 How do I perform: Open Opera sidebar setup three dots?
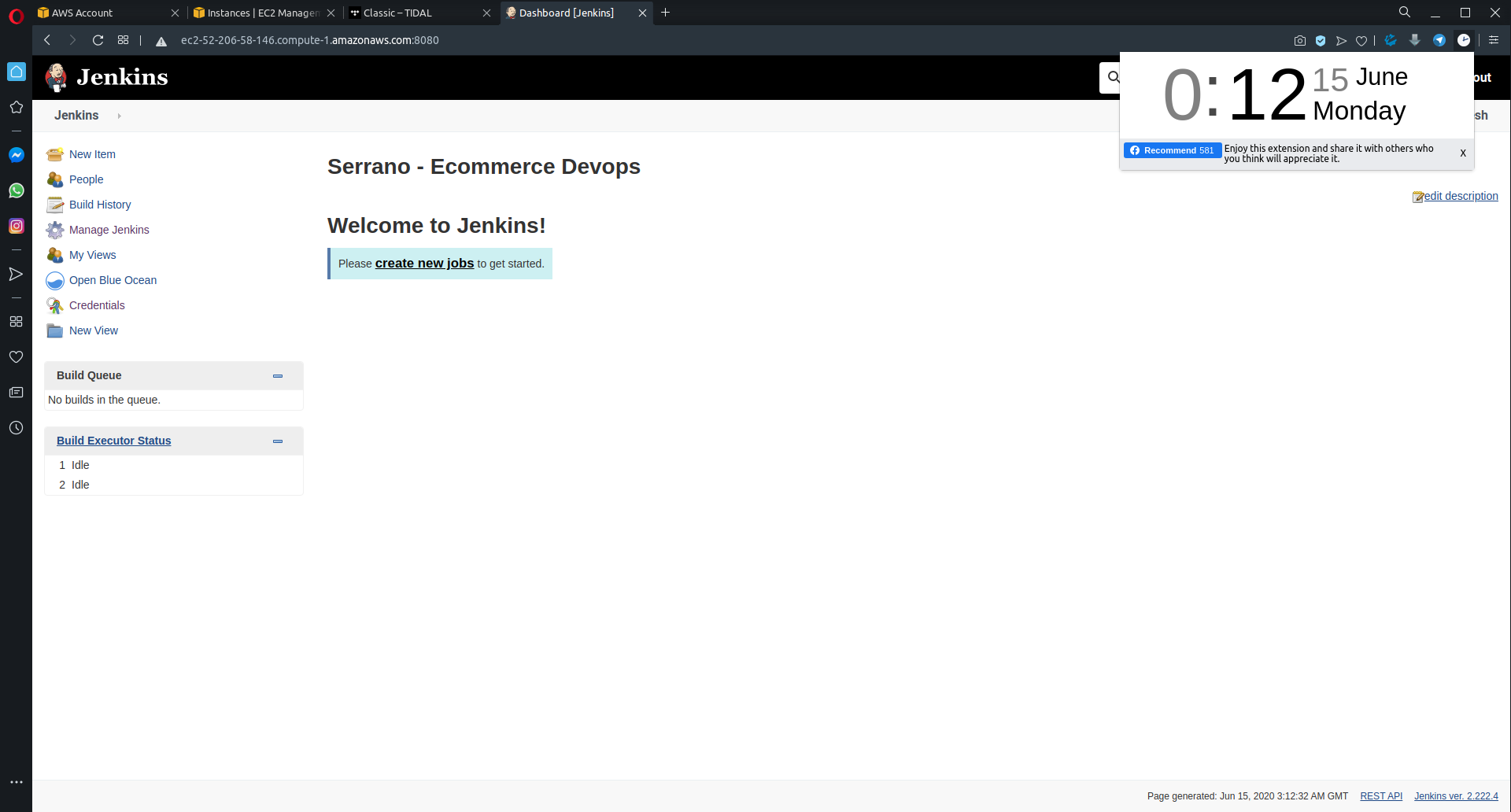pyautogui.click(x=16, y=782)
